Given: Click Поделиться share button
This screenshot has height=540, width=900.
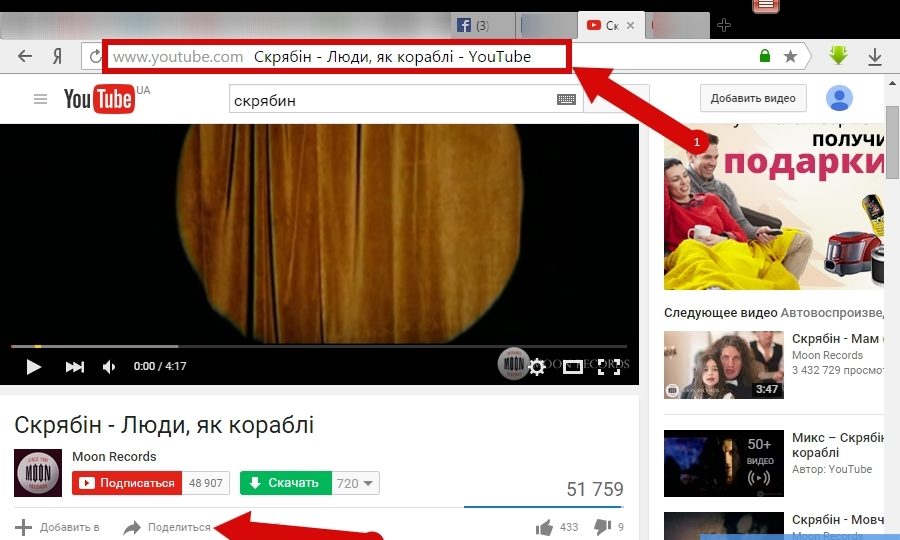Looking at the screenshot, I should tap(167, 527).
